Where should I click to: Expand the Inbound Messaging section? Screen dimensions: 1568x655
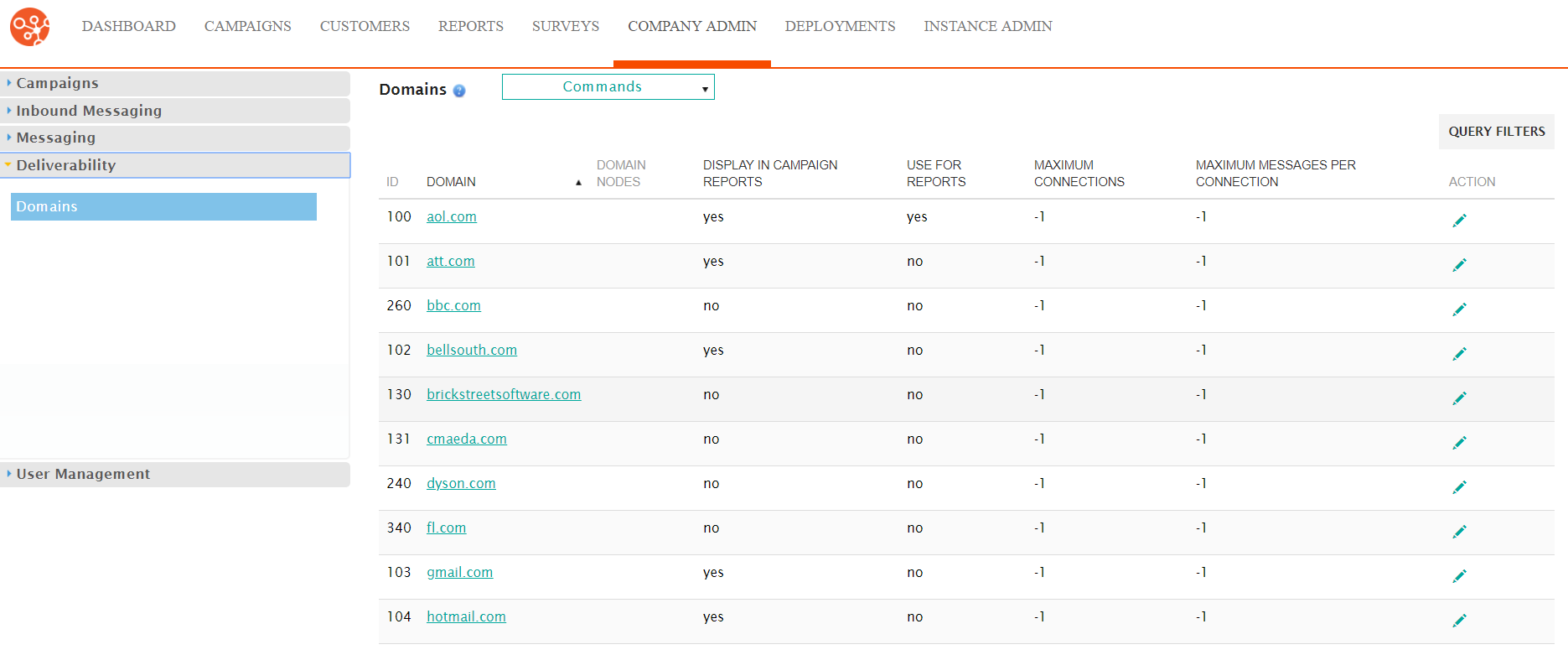tap(175, 111)
